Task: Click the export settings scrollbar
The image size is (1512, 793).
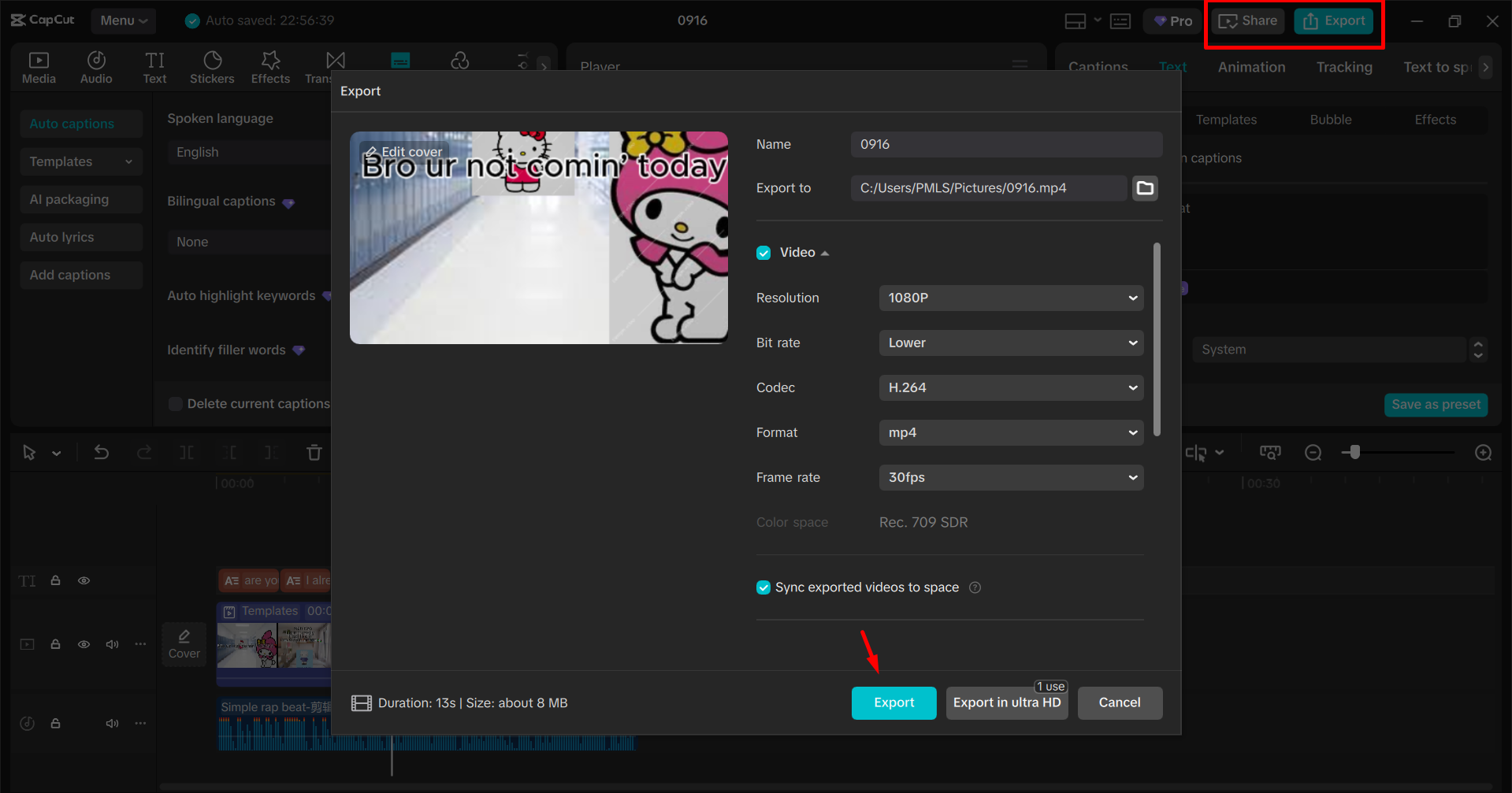Action: (x=1157, y=339)
